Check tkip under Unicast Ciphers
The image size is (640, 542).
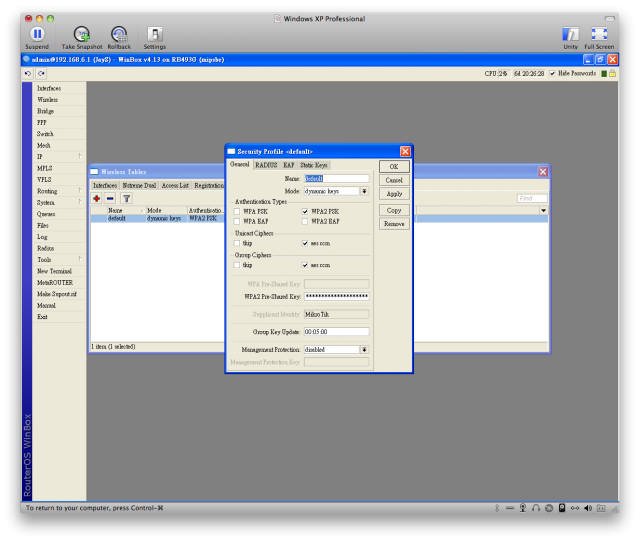(x=237, y=243)
